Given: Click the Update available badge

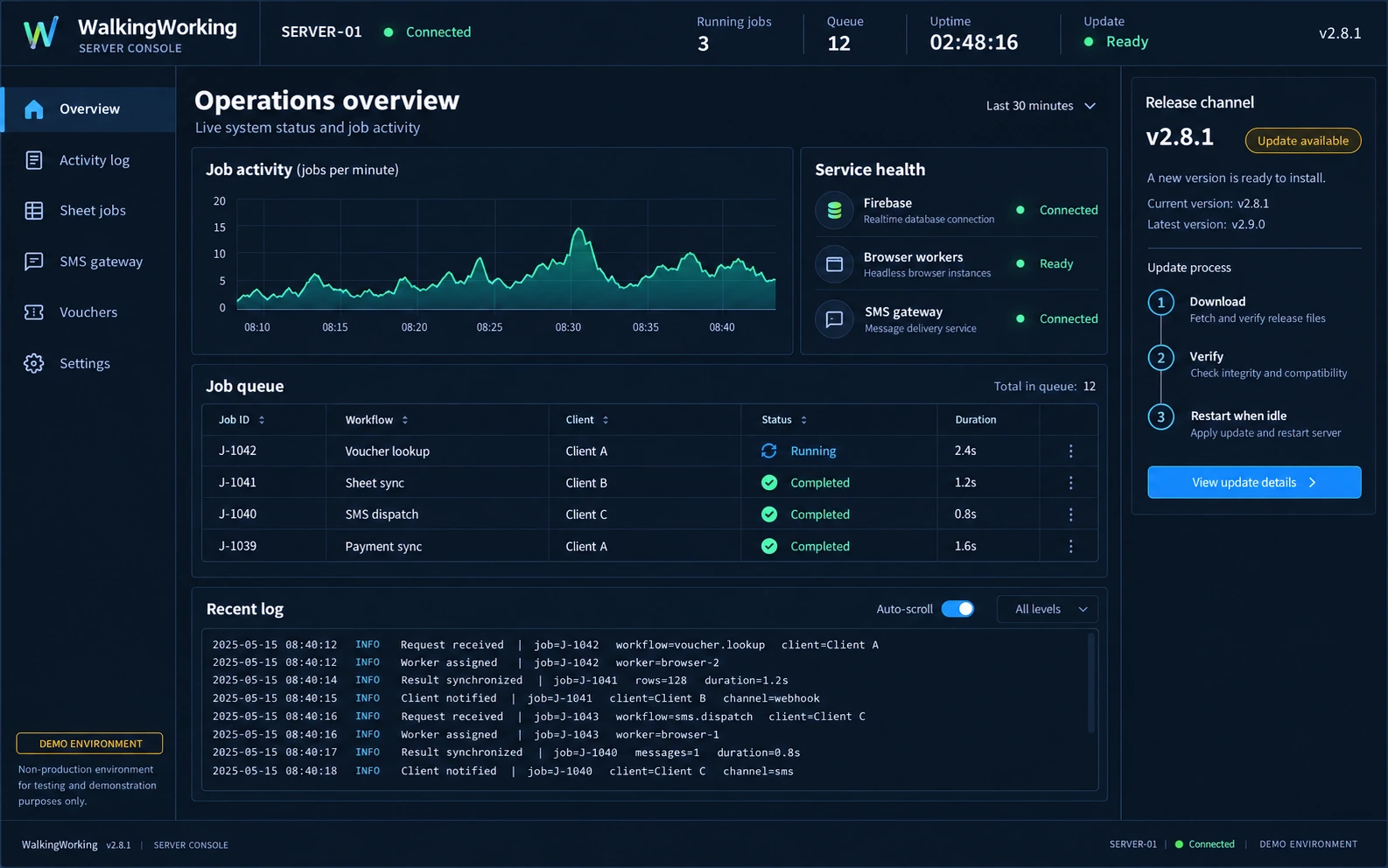Looking at the screenshot, I should coord(1303,141).
